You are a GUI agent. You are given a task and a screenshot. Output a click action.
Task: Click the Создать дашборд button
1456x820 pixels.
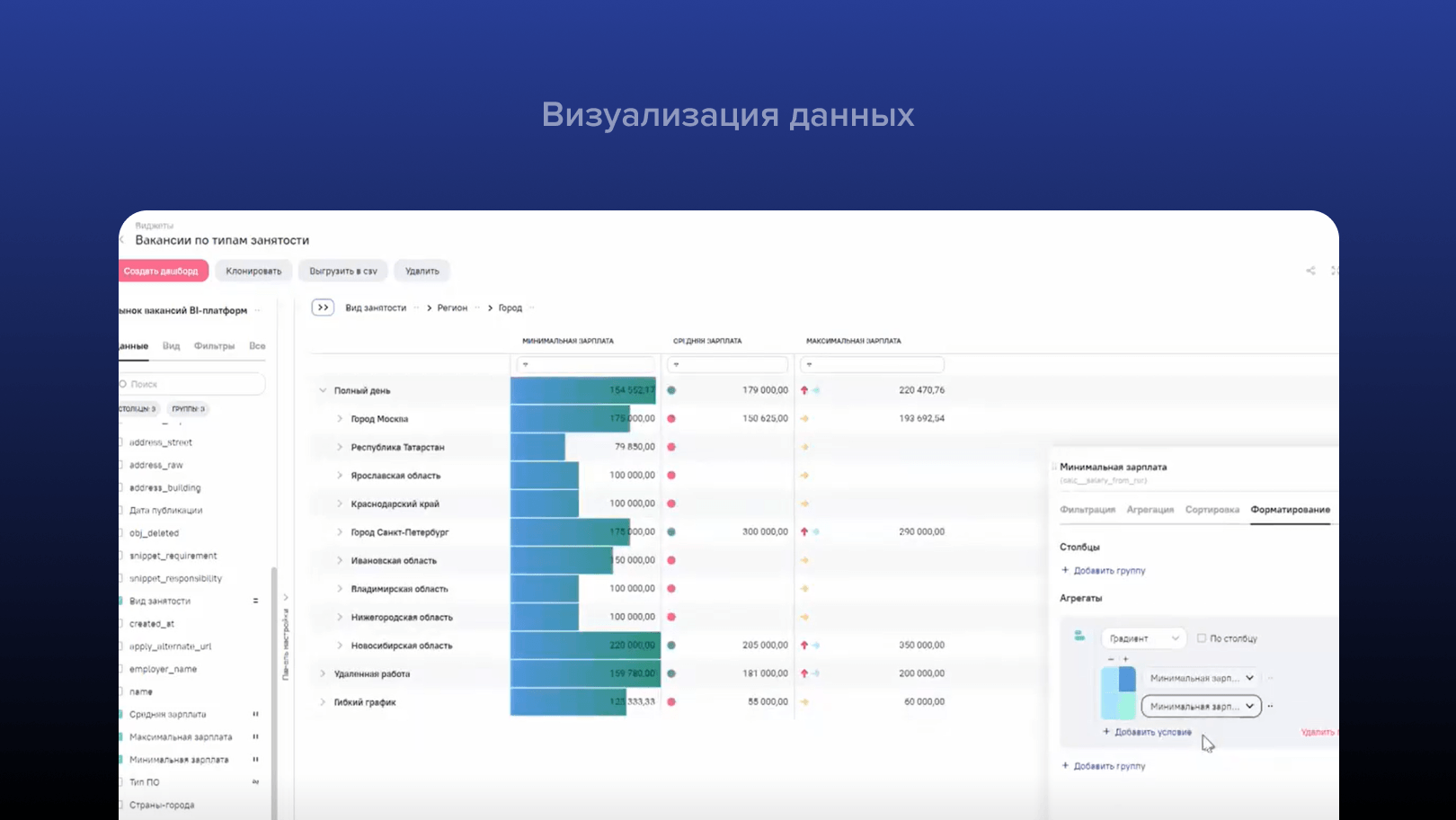[x=163, y=271]
